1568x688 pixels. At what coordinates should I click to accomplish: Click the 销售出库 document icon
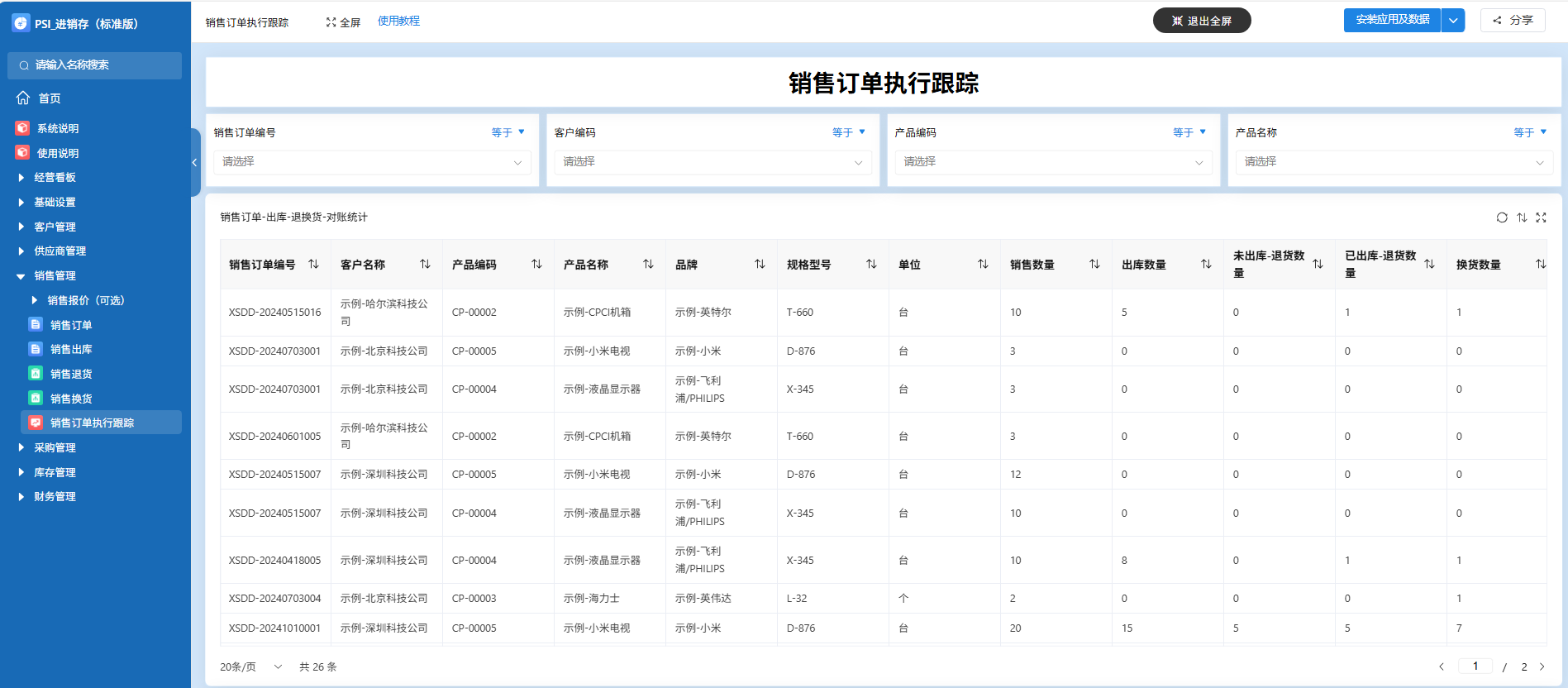pos(36,349)
